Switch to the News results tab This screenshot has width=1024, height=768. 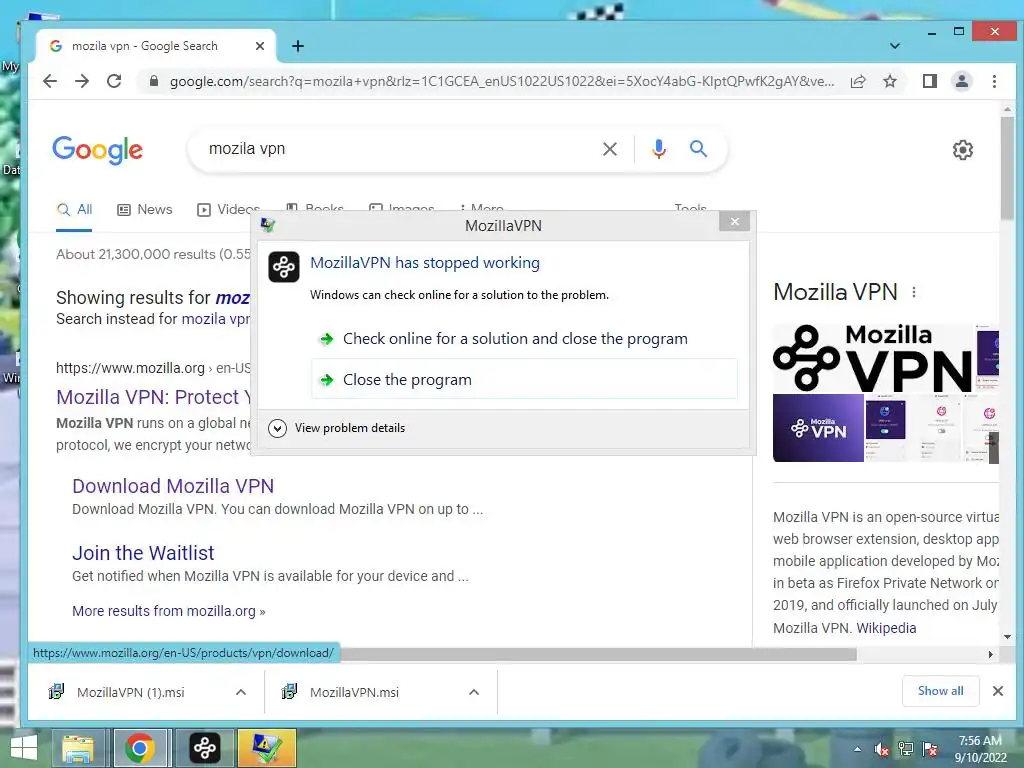pyautogui.click(x=144, y=210)
